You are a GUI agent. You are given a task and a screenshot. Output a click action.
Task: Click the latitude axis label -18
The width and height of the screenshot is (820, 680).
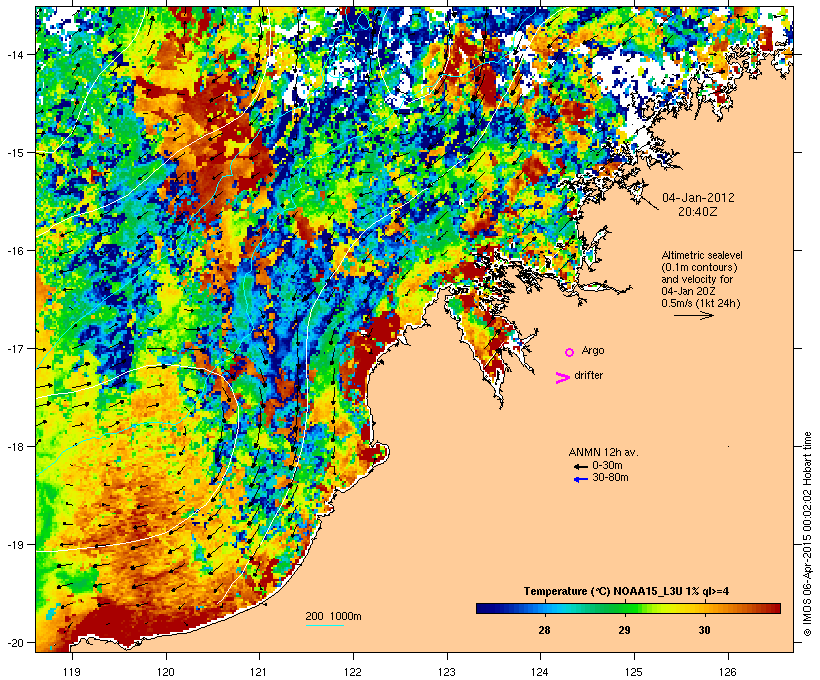click(15, 447)
